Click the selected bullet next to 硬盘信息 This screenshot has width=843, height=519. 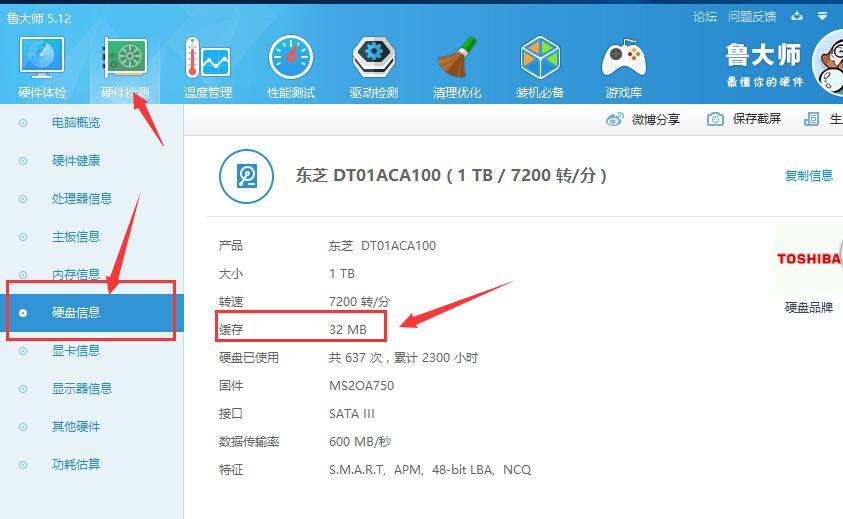tap(23, 313)
